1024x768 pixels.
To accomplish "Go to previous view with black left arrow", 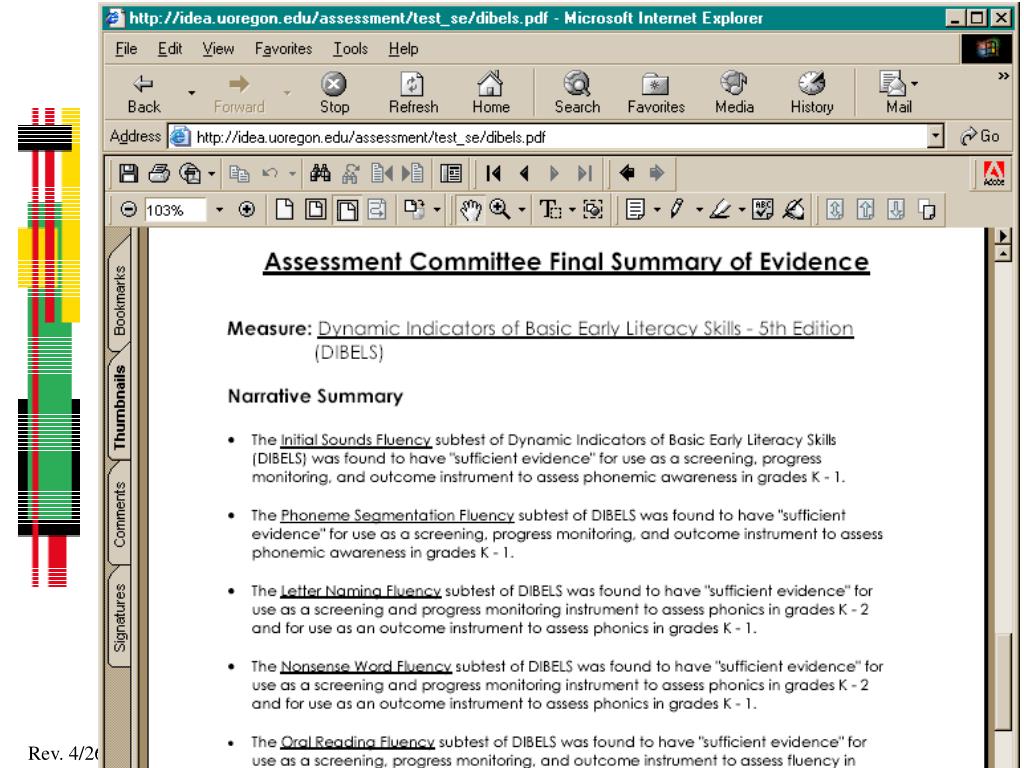I will click(627, 173).
